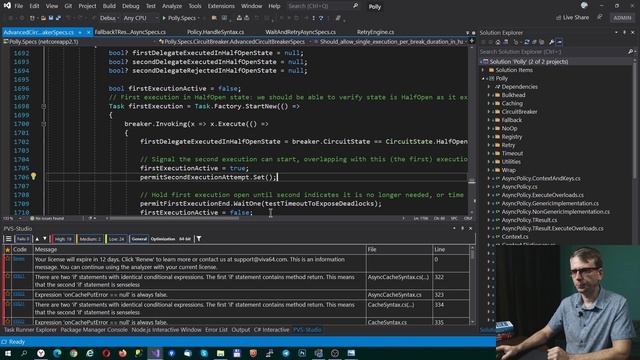
Task: Switch to FallbackTRes...AsyncSpecs.cs tab
Action: pos(130,32)
